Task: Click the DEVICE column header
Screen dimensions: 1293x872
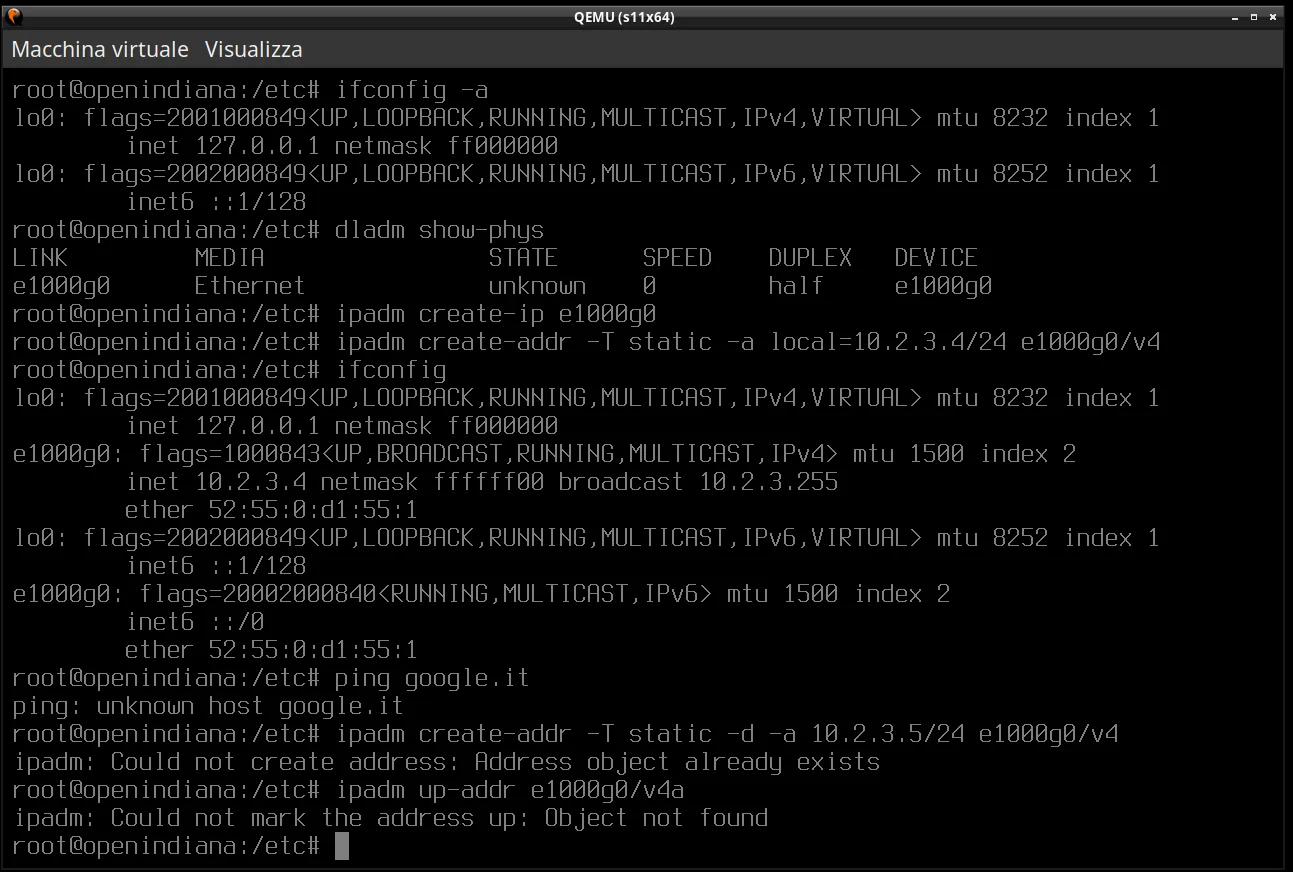Action: [936, 258]
